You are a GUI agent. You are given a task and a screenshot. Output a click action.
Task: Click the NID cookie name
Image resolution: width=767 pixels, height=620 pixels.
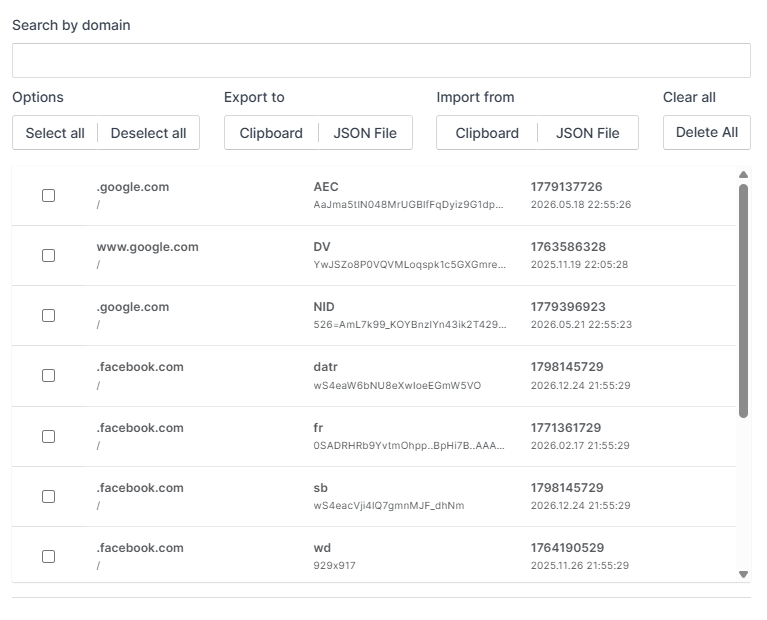324,307
